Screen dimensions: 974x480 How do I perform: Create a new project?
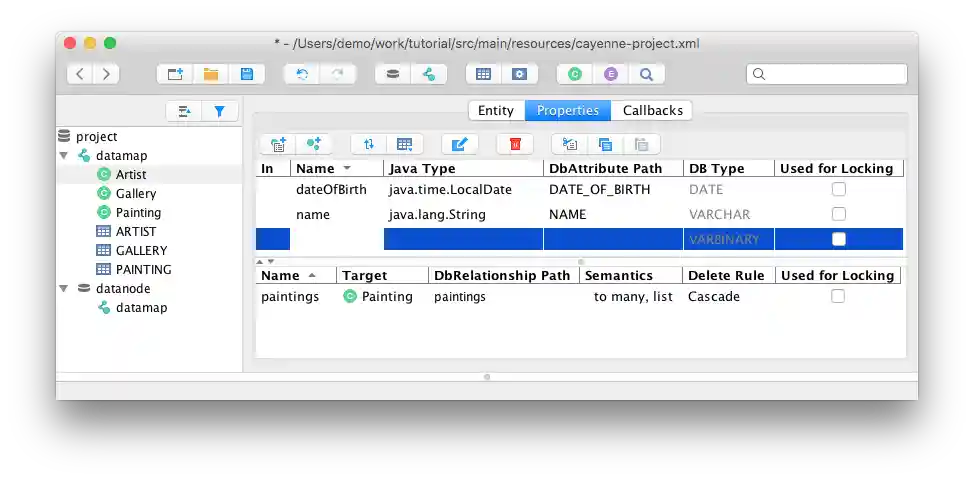175,75
